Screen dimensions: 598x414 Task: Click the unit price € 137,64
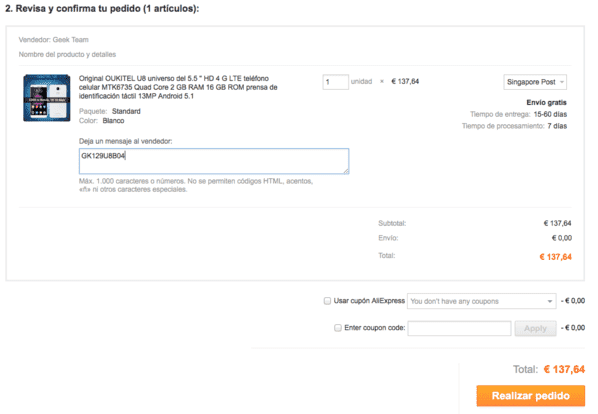click(405, 81)
